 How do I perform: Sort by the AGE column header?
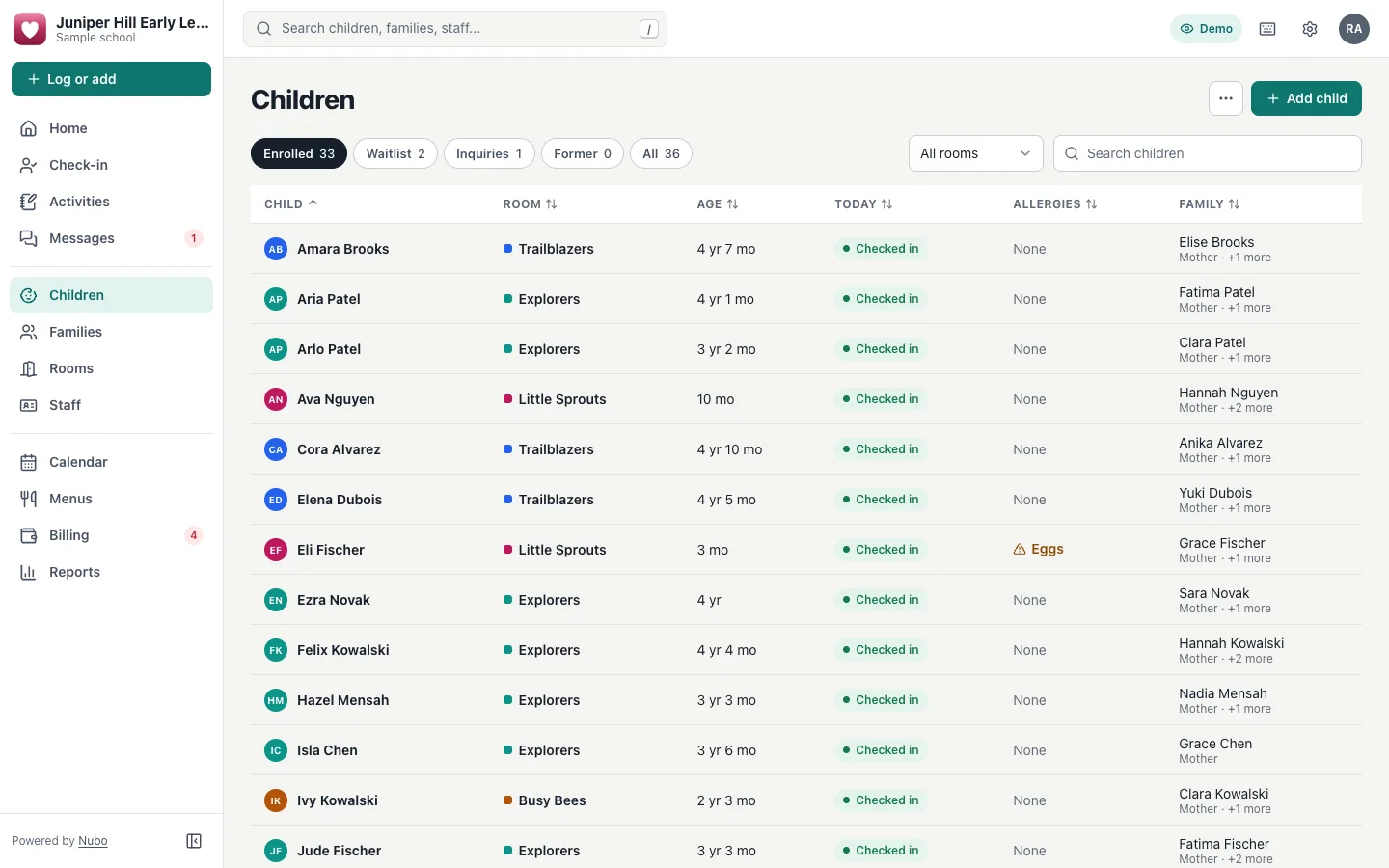[x=718, y=204]
